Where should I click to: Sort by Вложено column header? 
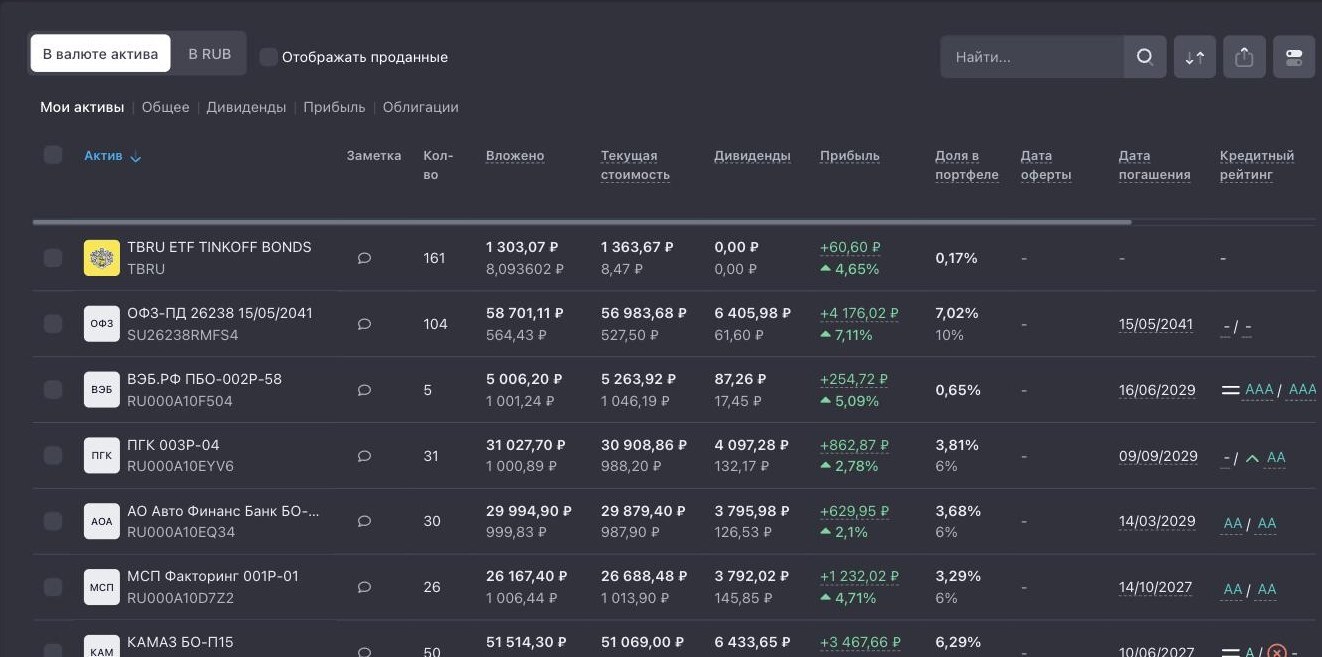(x=515, y=156)
